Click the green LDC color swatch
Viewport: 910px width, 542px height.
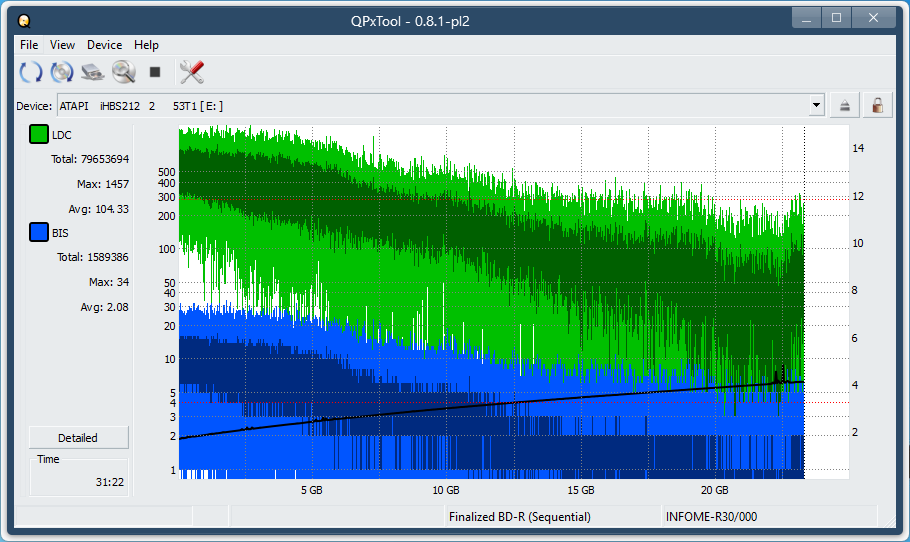point(39,135)
